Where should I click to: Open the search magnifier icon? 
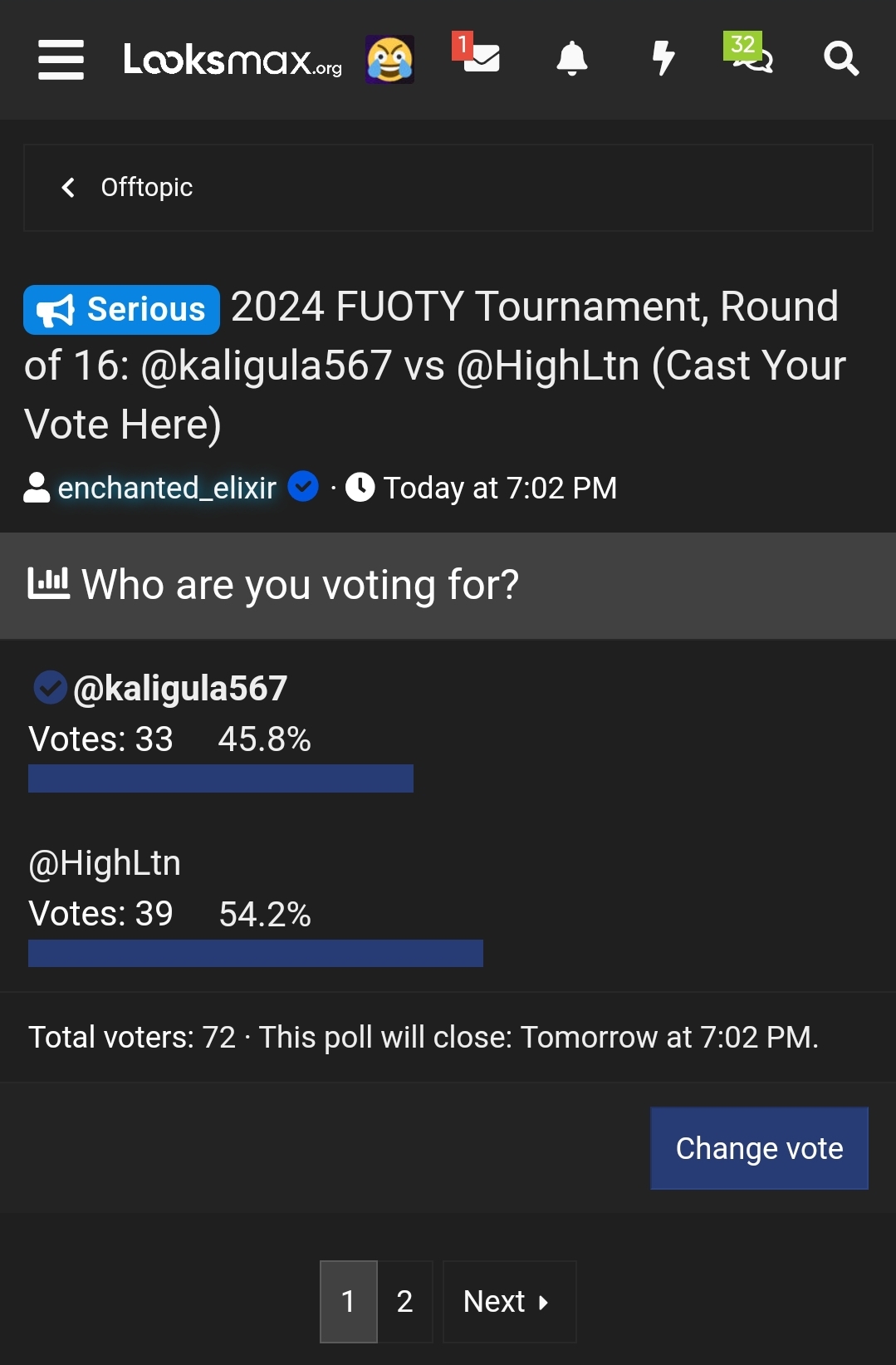click(x=840, y=59)
